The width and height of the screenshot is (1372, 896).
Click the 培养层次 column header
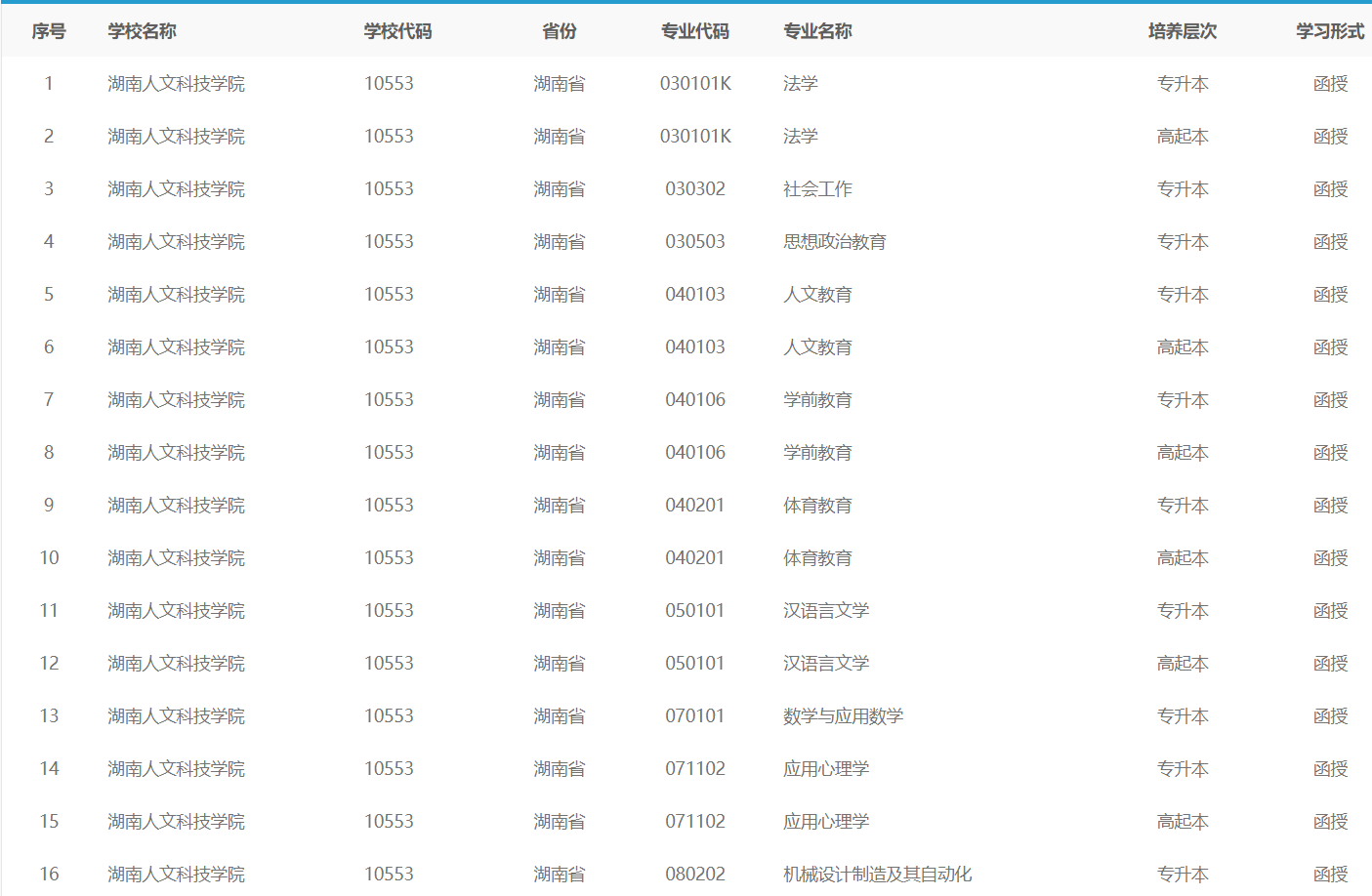[1183, 31]
